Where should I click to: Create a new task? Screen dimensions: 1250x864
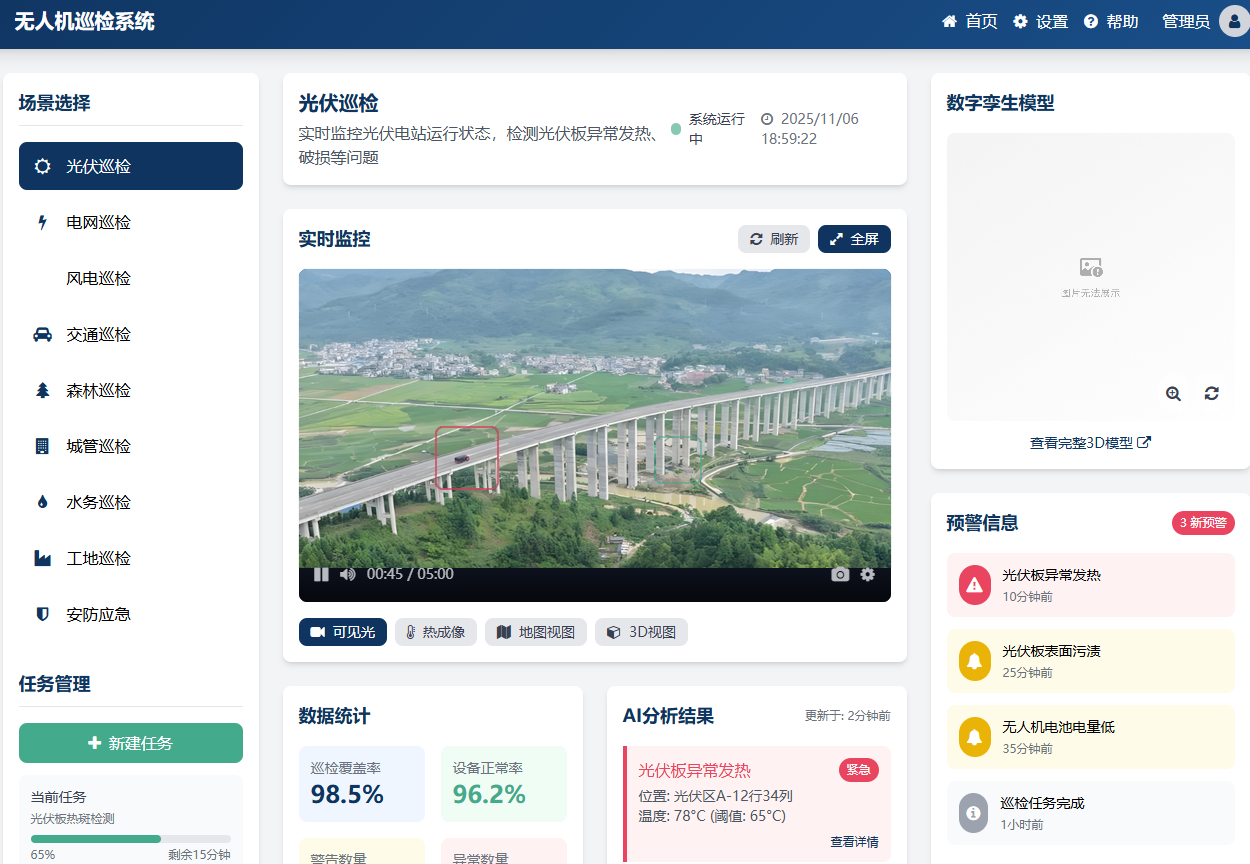[x=131, y=743]
